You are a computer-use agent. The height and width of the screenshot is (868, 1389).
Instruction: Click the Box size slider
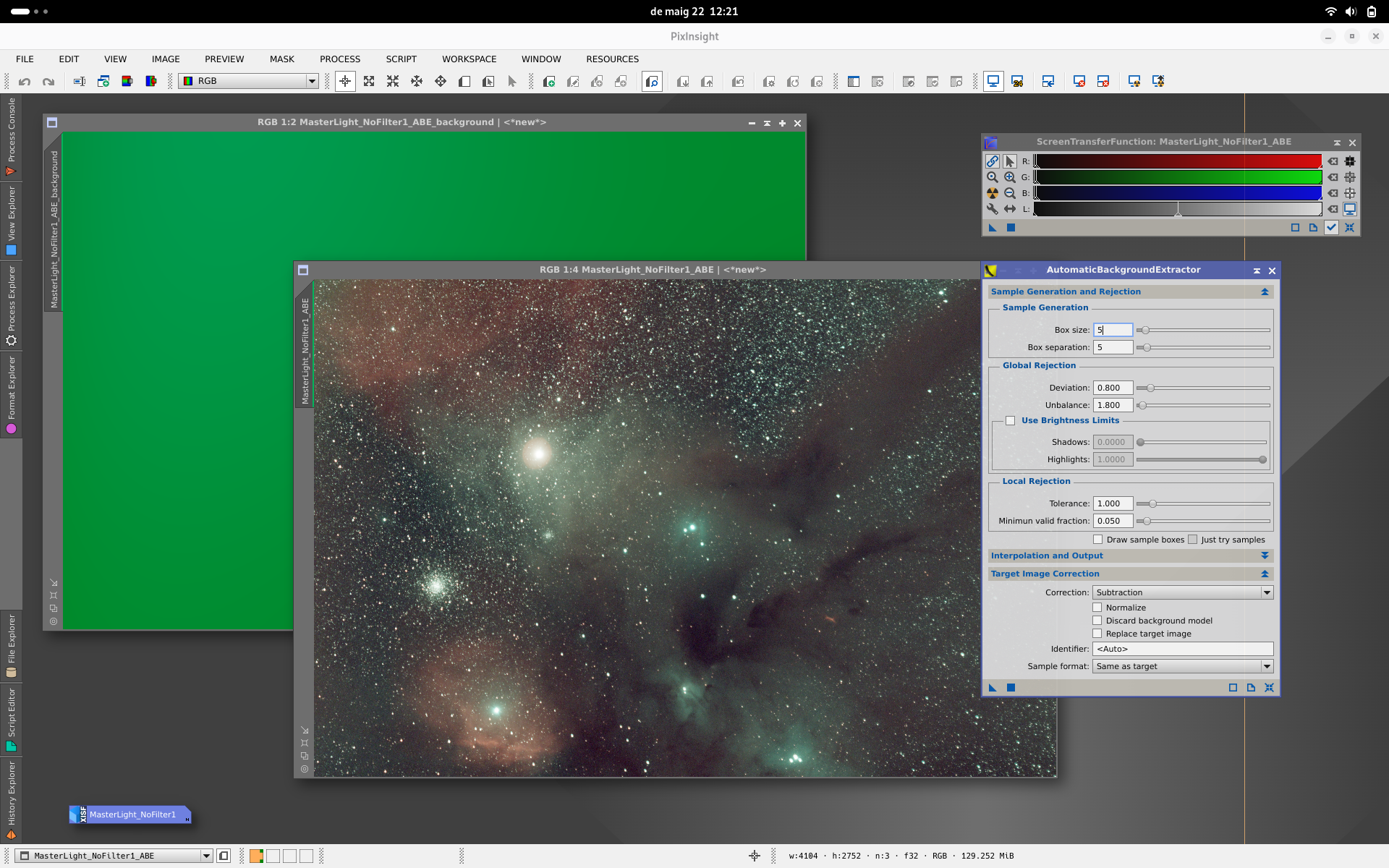(1203, 330)
